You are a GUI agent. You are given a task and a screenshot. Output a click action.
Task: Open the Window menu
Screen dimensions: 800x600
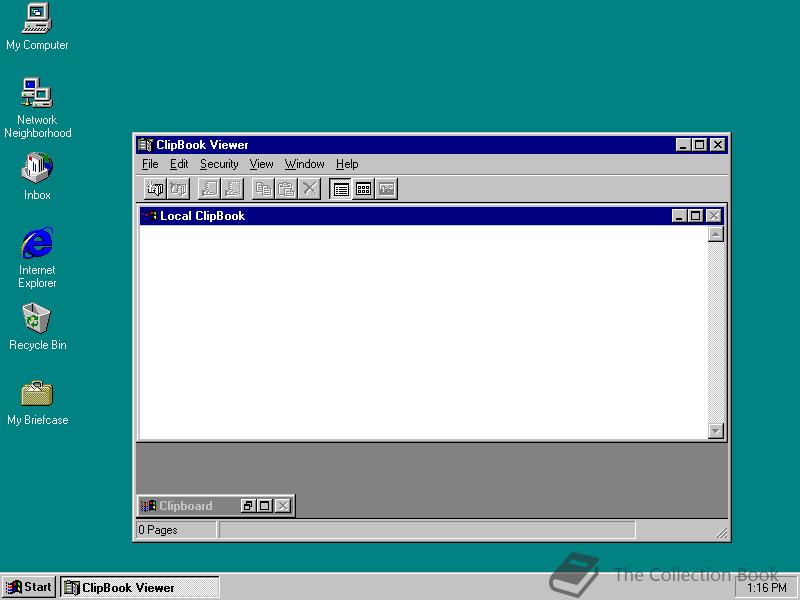click(304, 164)
